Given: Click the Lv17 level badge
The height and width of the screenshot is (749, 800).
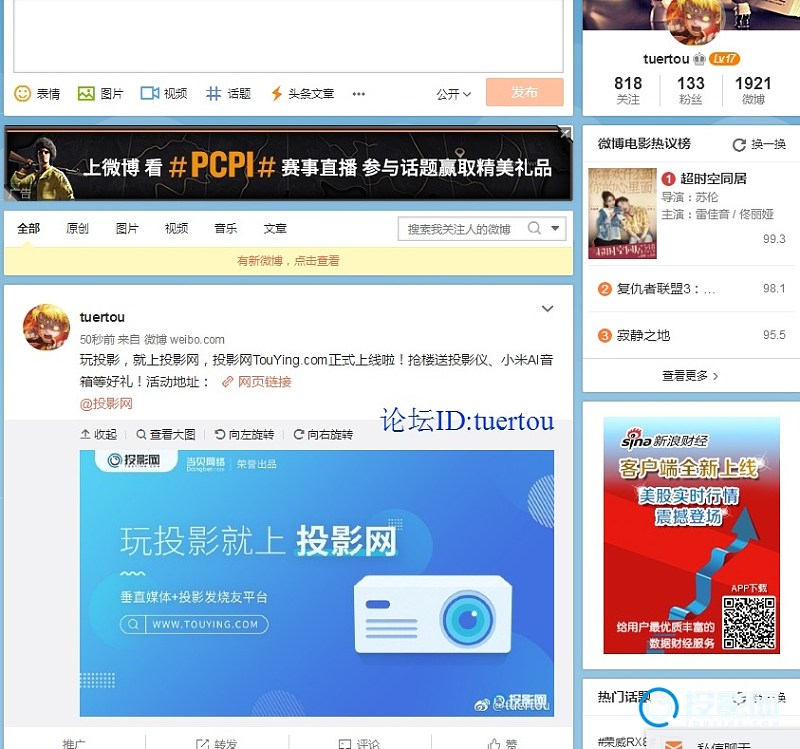Looking at the screenshot, I should pos(724,59).
